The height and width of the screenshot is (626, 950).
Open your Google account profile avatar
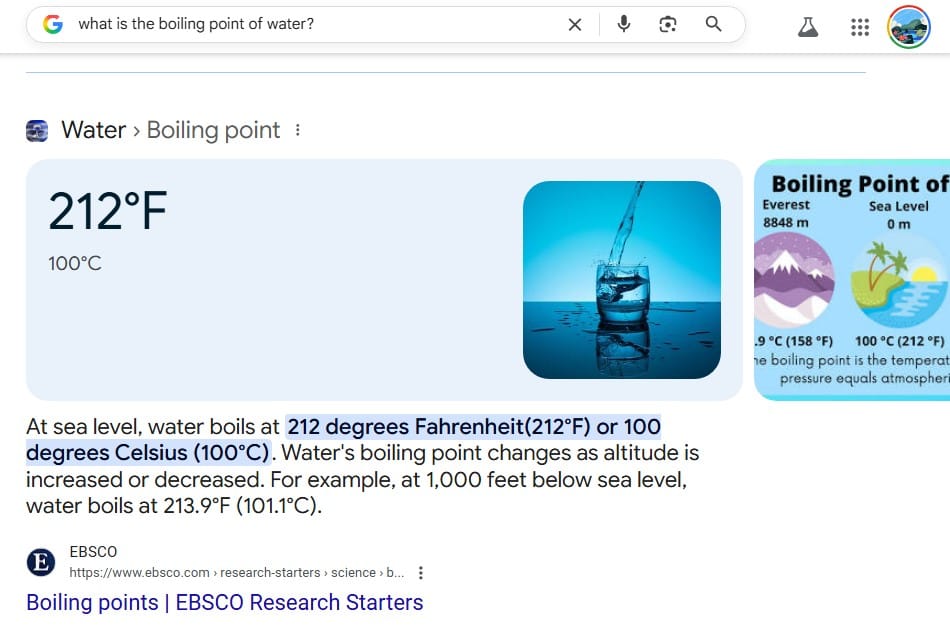pos(908,27)
